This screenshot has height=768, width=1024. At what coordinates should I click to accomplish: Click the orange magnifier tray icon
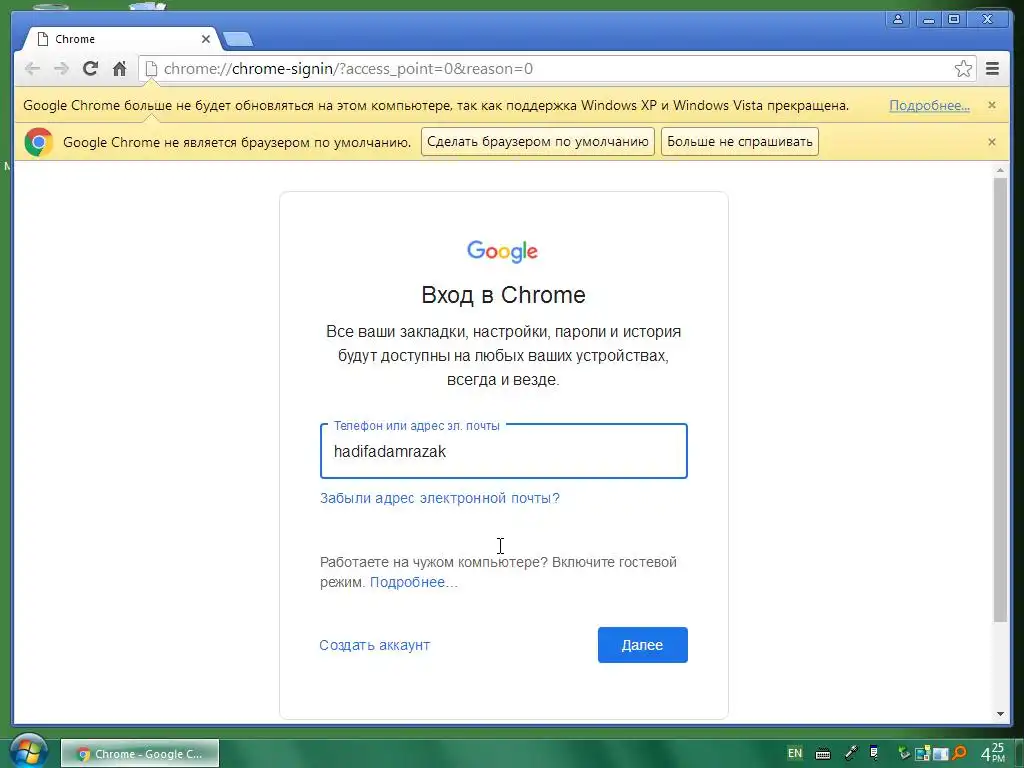pos(959,753)
